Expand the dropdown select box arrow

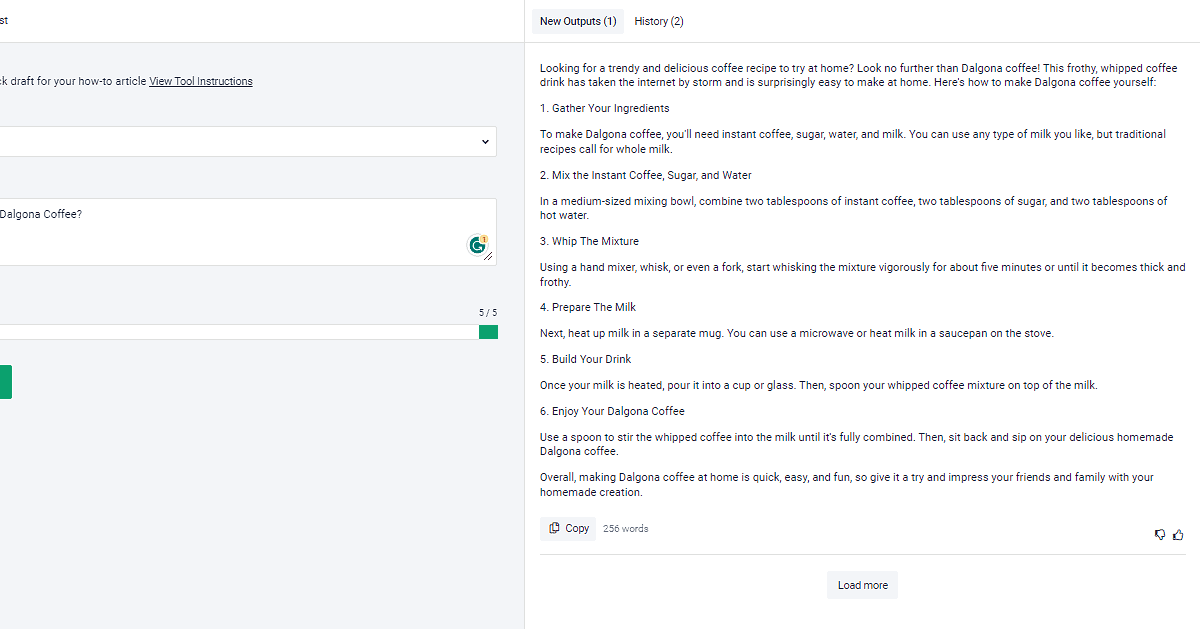point(485,142)
